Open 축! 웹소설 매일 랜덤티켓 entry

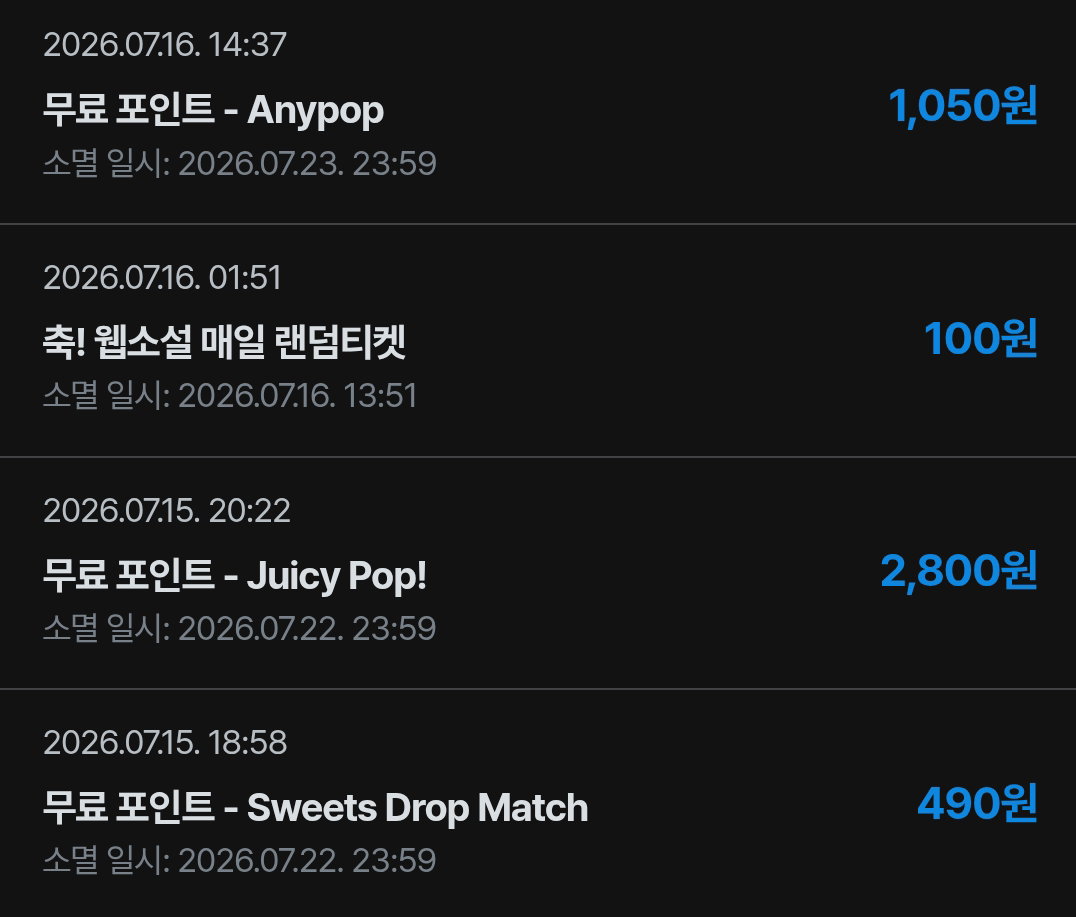click(538, 340)
